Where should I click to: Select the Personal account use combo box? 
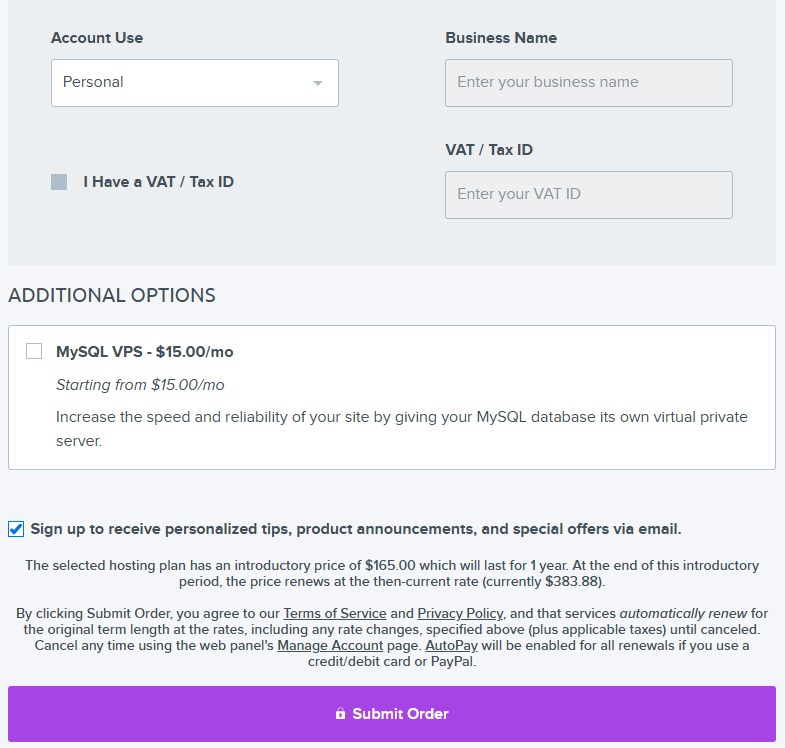point(195,83)
